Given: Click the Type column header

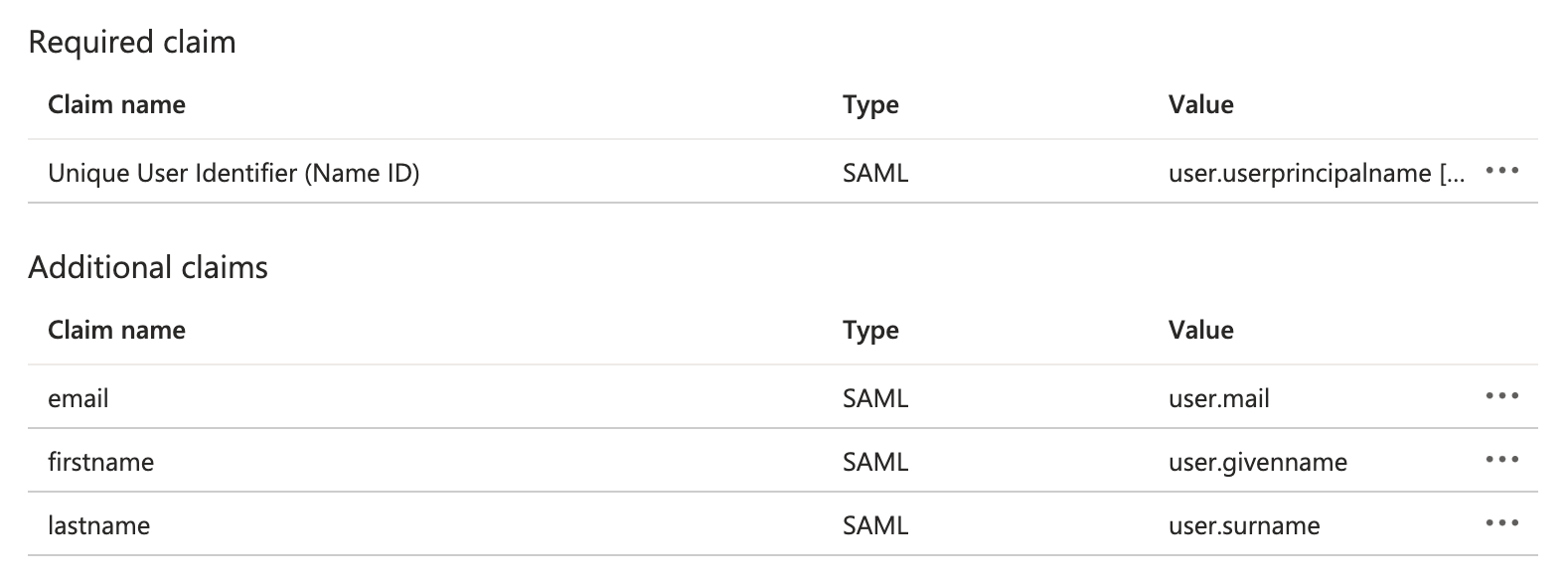Looking at the screenshot, I should (x=870, y=104).
